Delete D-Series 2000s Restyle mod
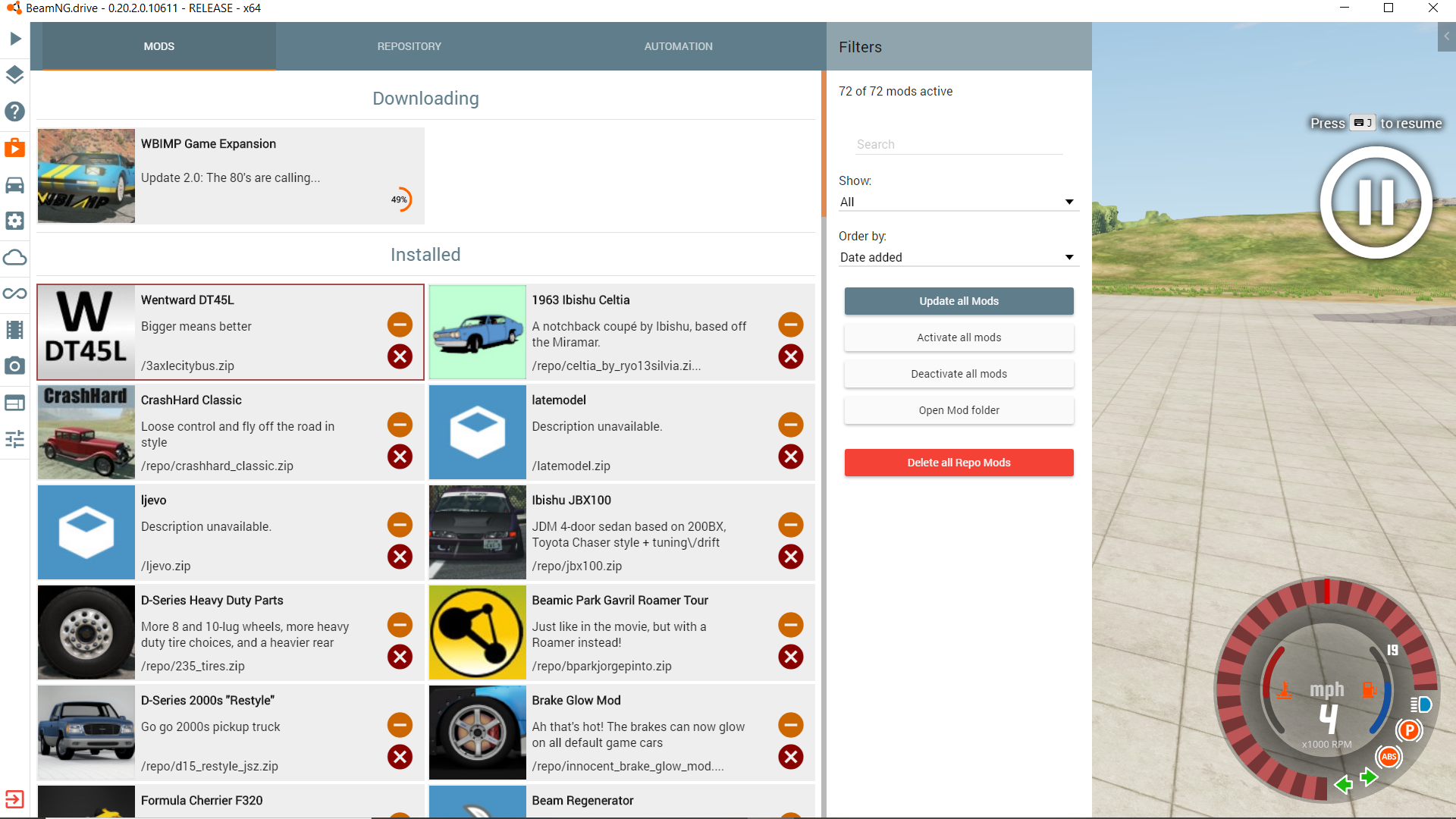Screen dimensions: 1456x819 (x=400, y=757)
